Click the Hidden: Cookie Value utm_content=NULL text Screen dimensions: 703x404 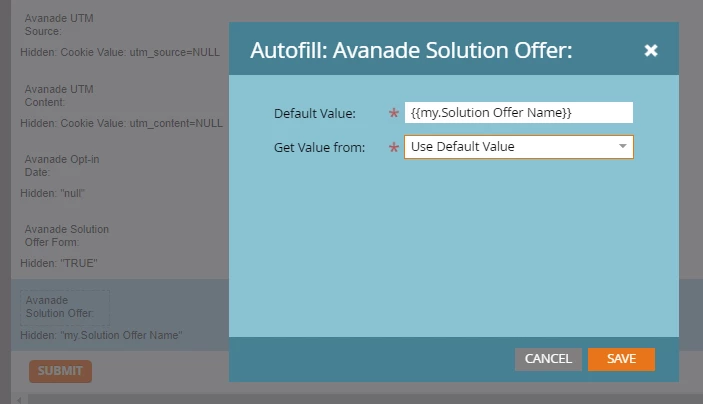click(x=121, y=123)
